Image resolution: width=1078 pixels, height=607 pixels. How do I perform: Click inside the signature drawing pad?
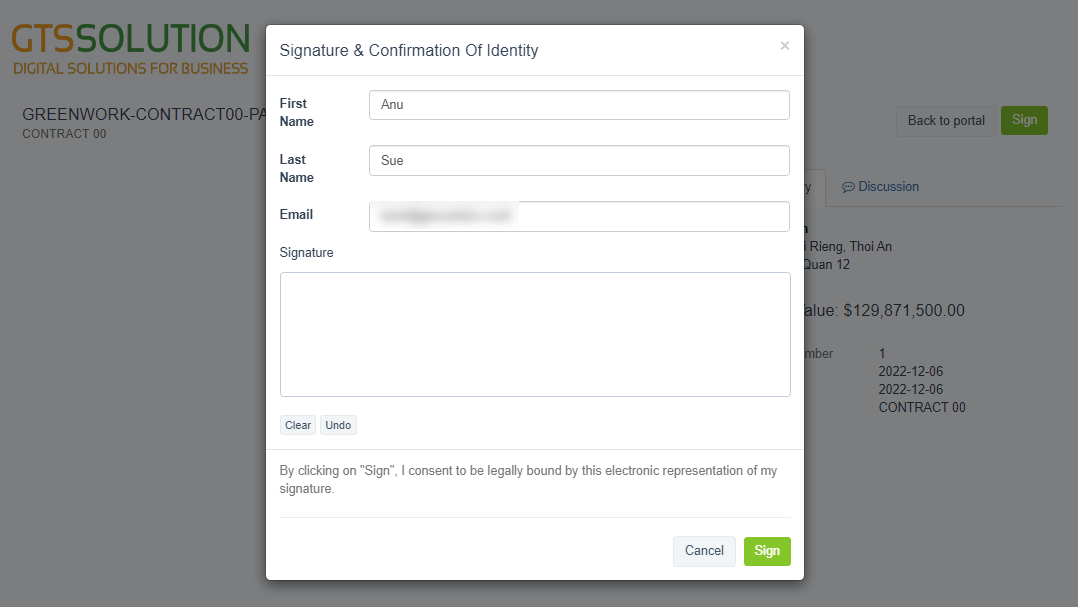(x=535, y=334)
